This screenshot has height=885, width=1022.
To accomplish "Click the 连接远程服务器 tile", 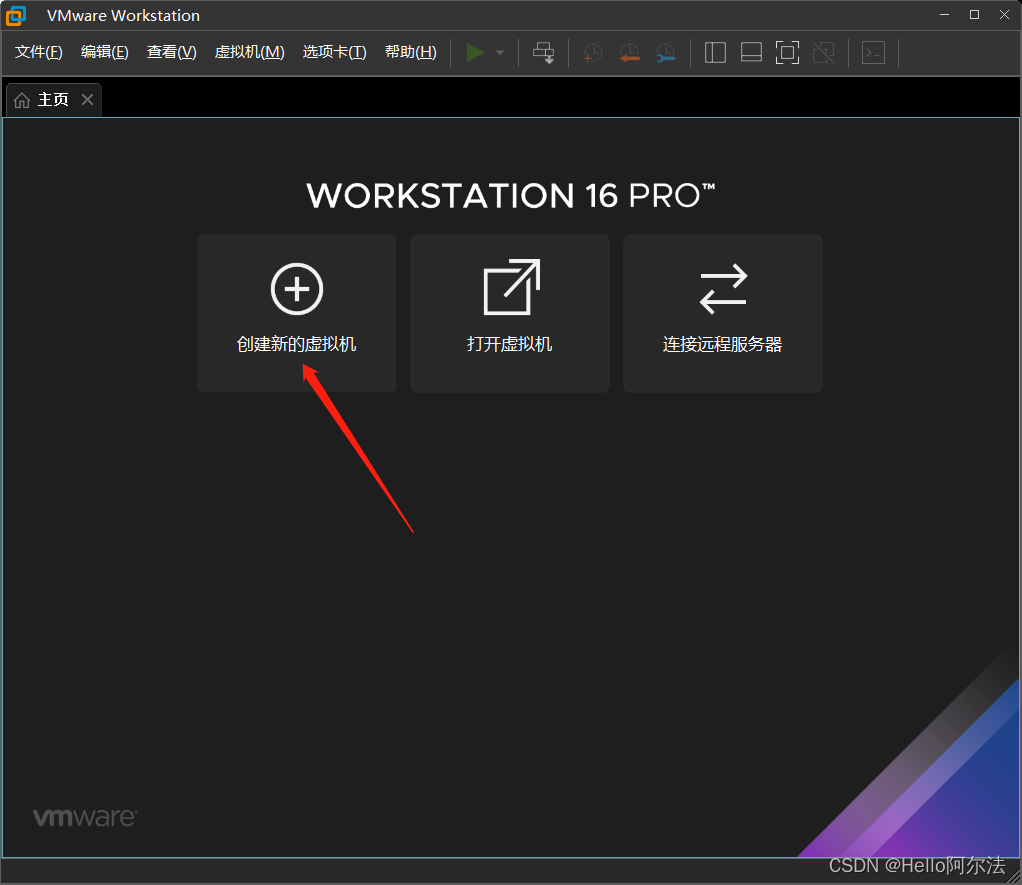I will point(723,313).
